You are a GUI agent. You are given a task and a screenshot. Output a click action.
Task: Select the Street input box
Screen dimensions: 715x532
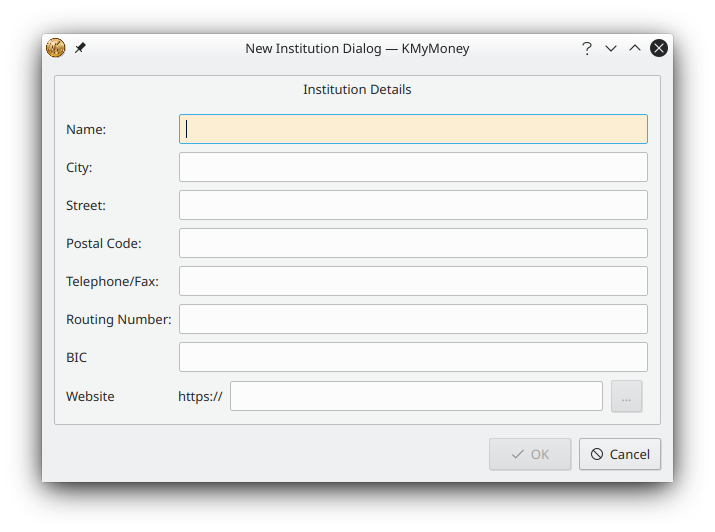click(413, 205)
